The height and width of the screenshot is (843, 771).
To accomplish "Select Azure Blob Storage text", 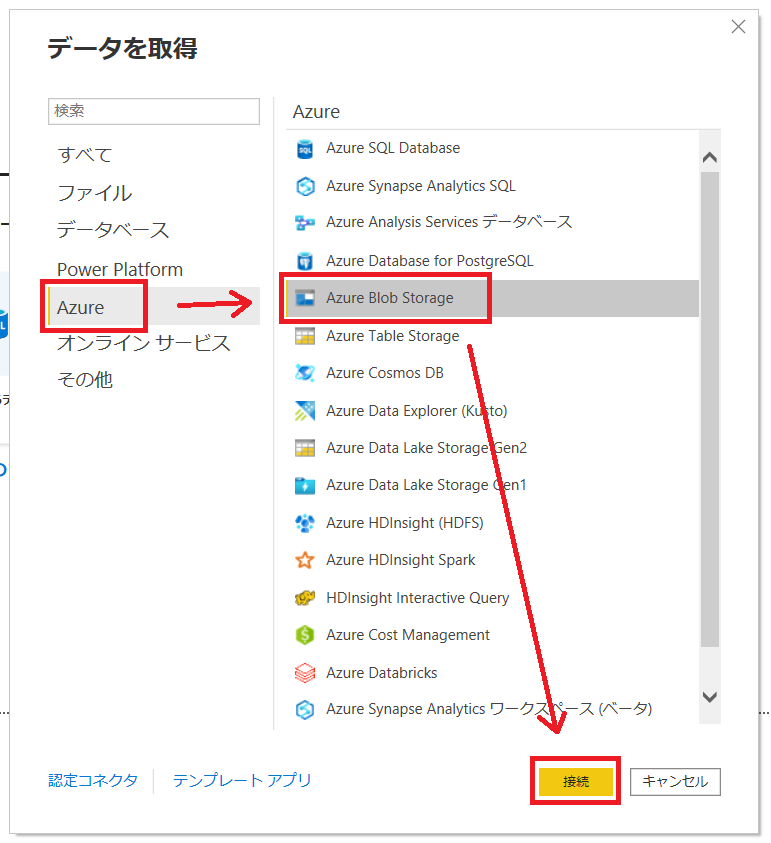I will [390, 298].
